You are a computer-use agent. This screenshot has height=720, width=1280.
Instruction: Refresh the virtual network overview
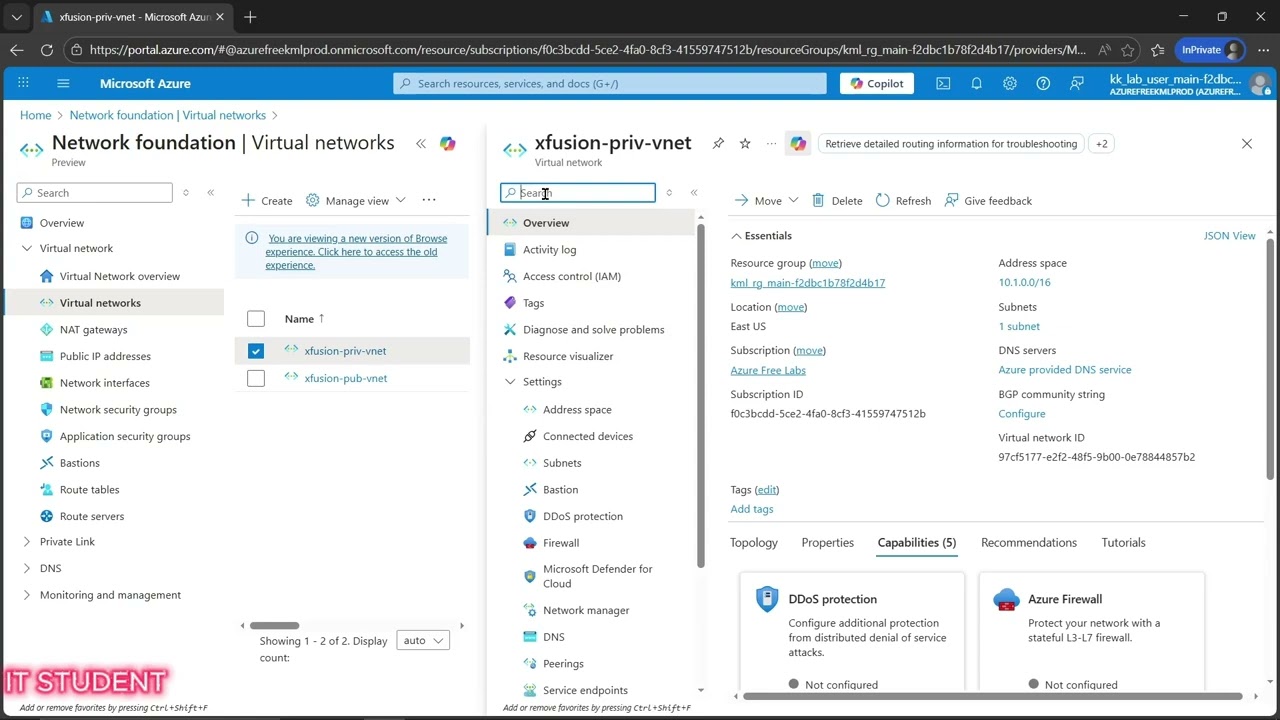903,201
